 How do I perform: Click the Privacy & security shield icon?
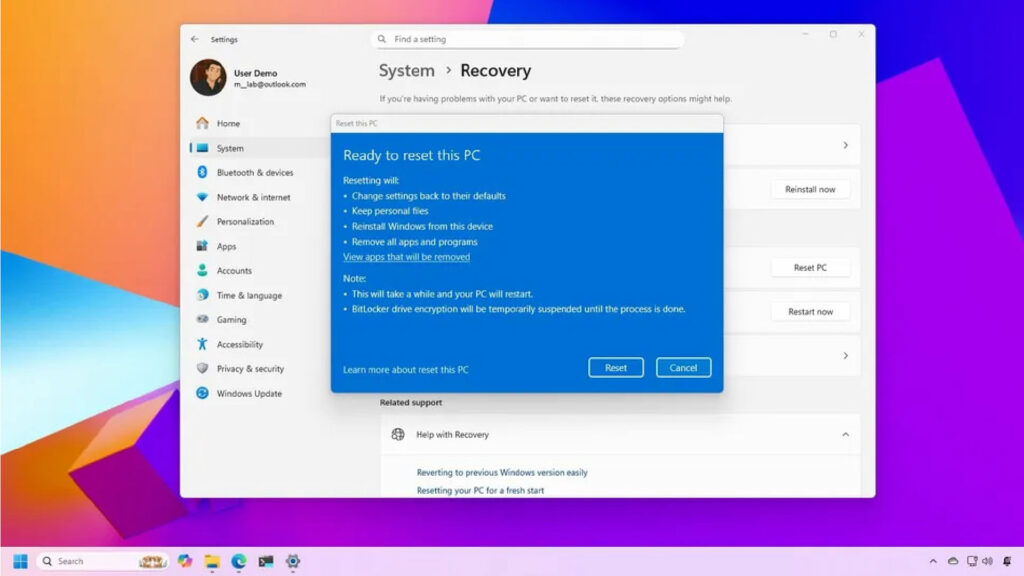pos(202,369)
